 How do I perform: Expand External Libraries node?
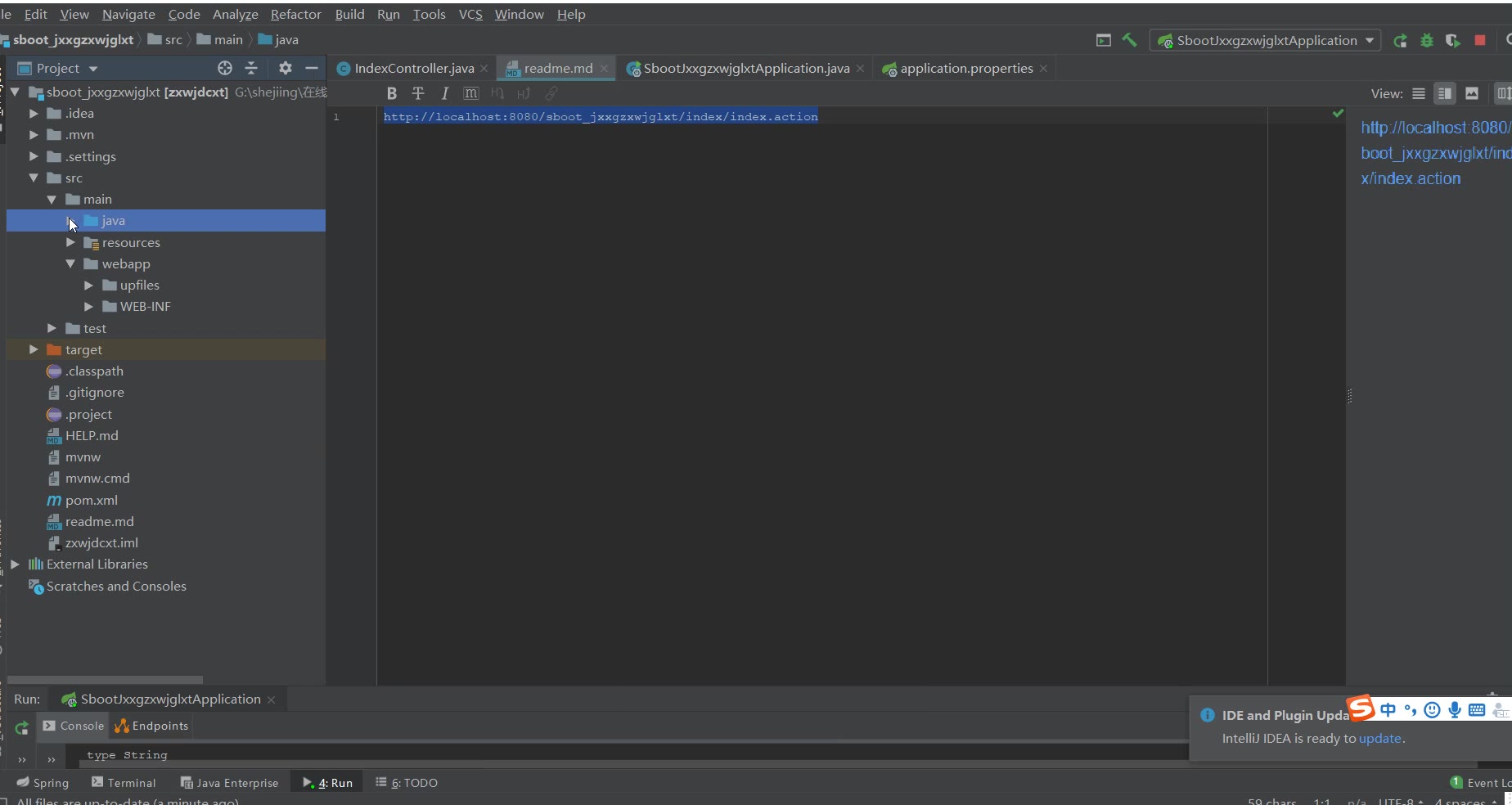(15, 564)
